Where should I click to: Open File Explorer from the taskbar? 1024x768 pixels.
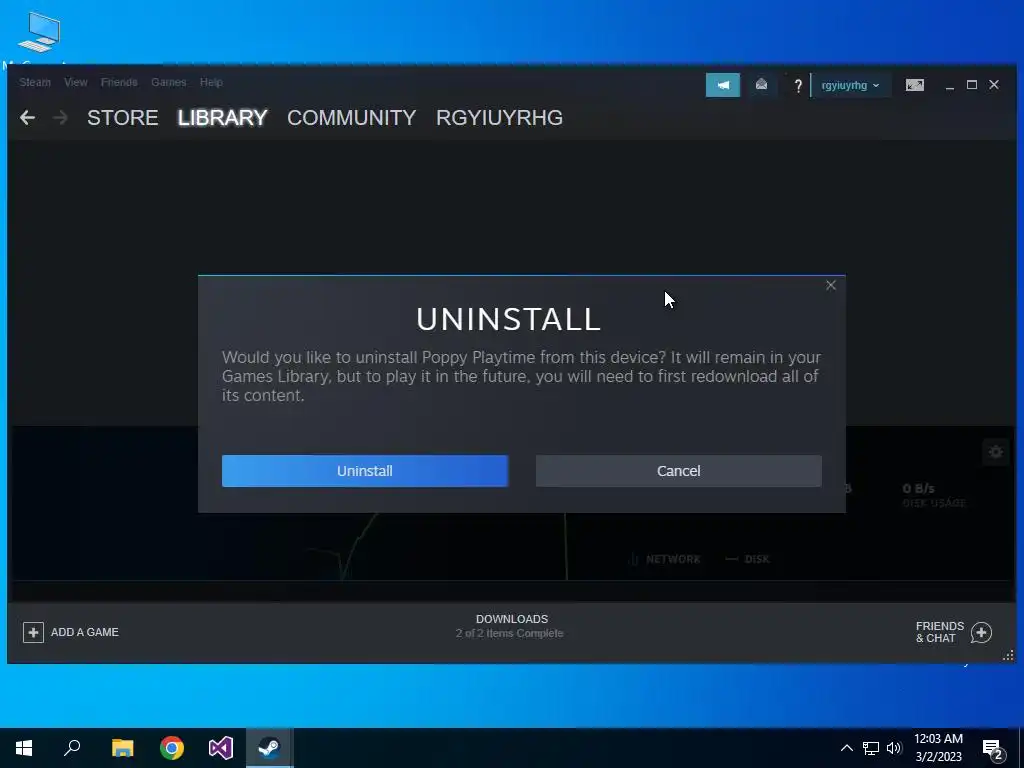click(122, 748)
